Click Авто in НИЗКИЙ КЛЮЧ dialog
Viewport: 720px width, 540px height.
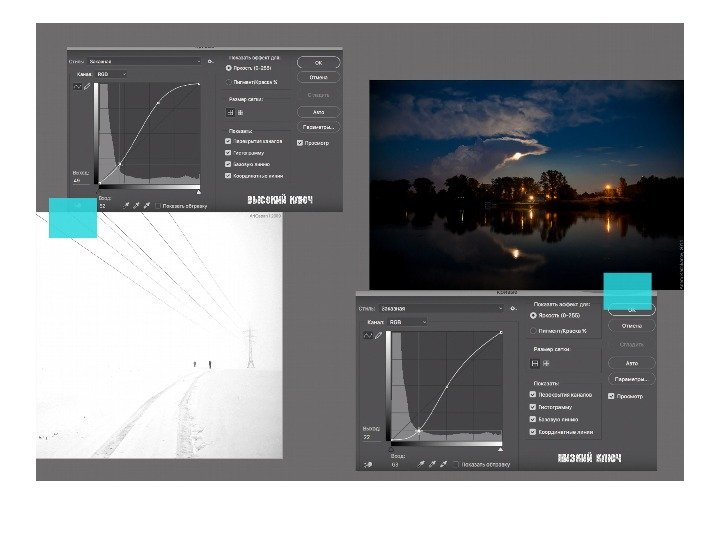pos(632,363)
